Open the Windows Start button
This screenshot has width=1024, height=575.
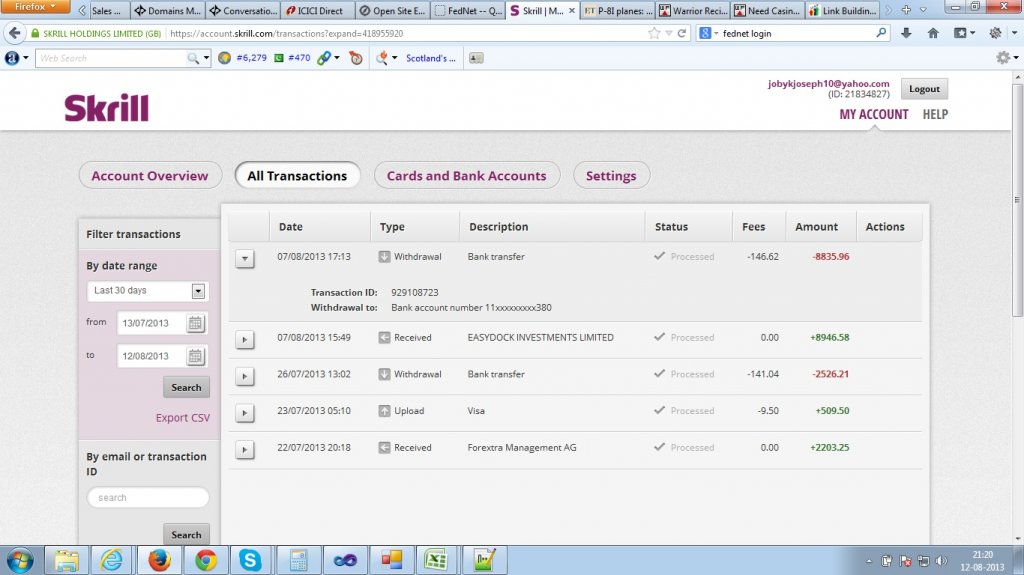(20, 561)
